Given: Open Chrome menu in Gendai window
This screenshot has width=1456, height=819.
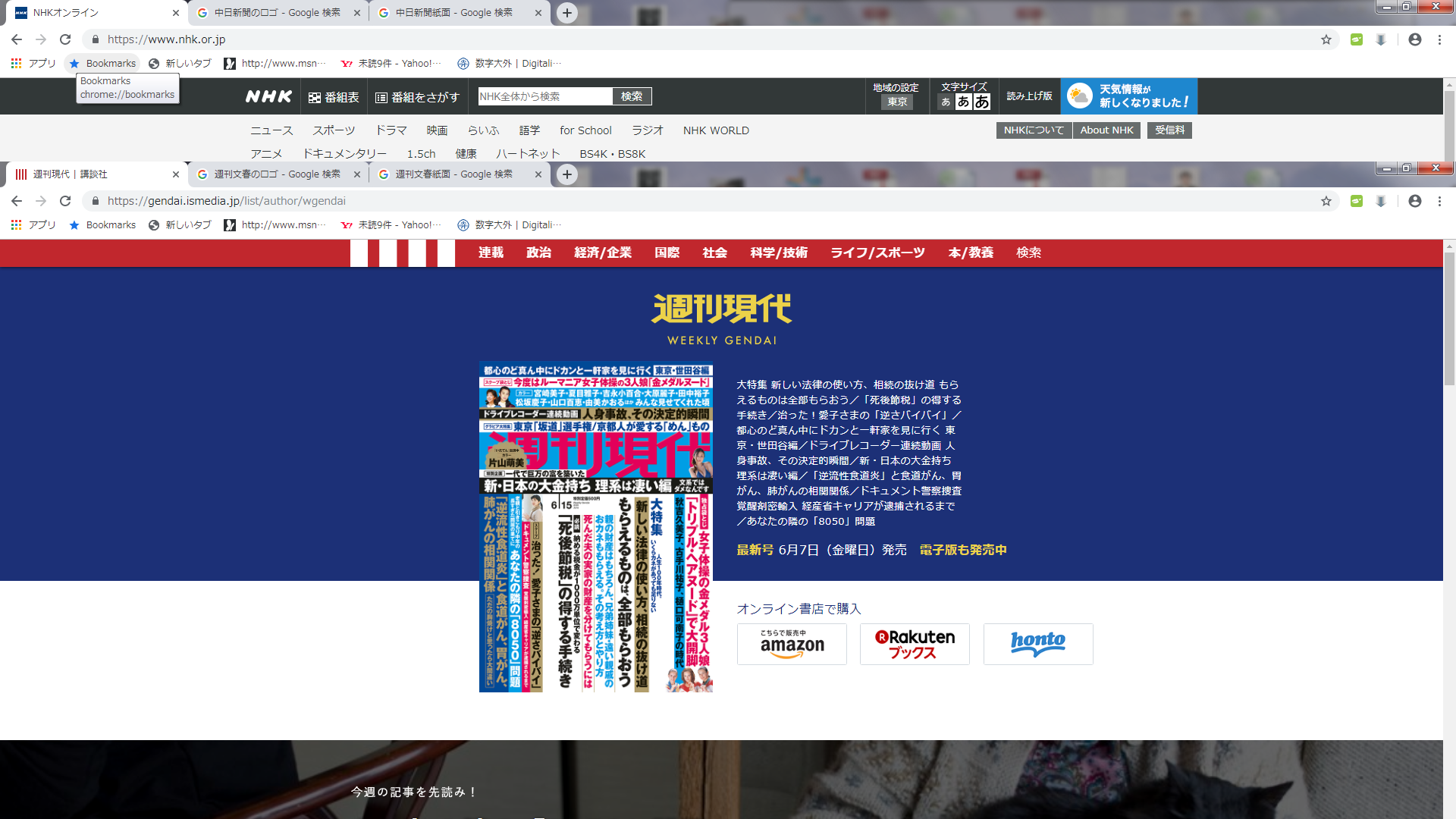Looking at the screenshot, I should point(1439,201).
